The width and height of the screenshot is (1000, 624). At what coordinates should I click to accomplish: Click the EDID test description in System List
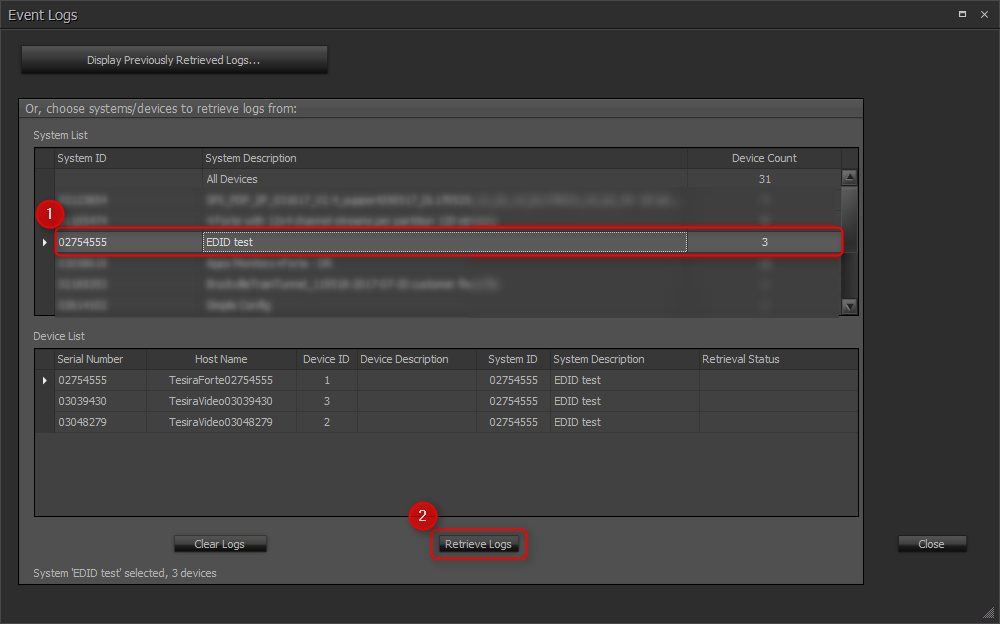coord(444,242)
